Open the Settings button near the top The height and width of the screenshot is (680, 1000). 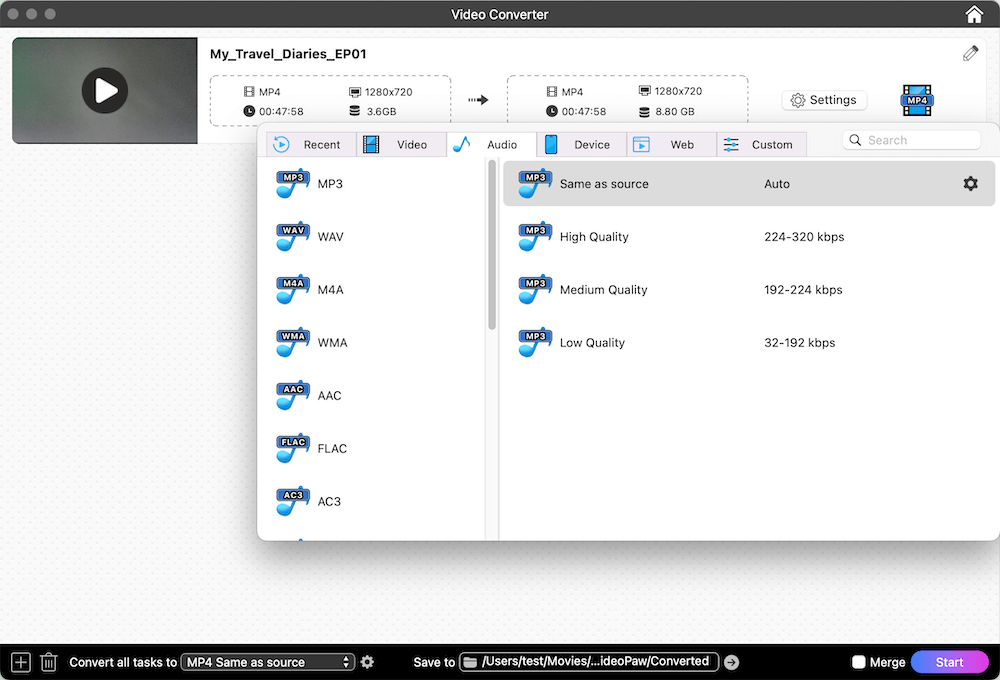pos(824,99)
